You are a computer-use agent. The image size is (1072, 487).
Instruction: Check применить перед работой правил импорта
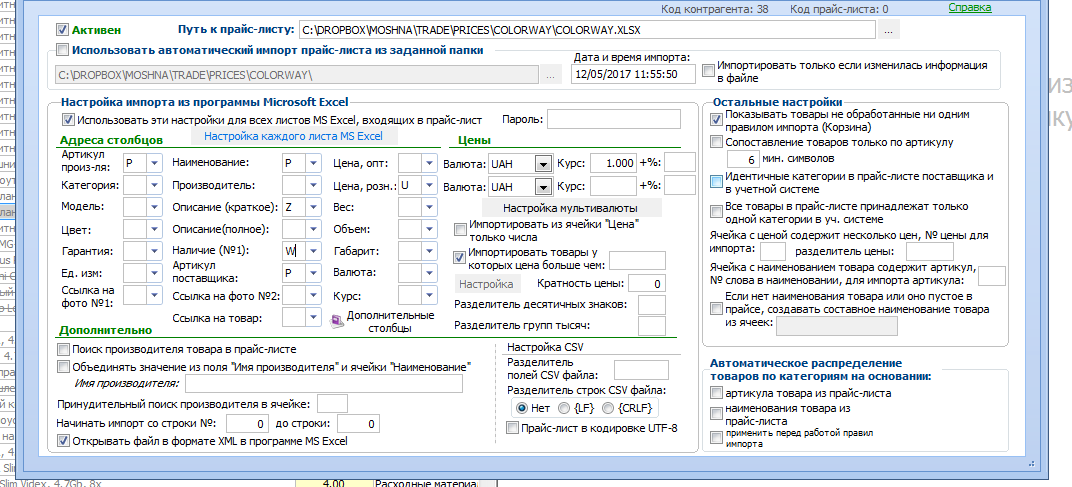click(716, 437)
